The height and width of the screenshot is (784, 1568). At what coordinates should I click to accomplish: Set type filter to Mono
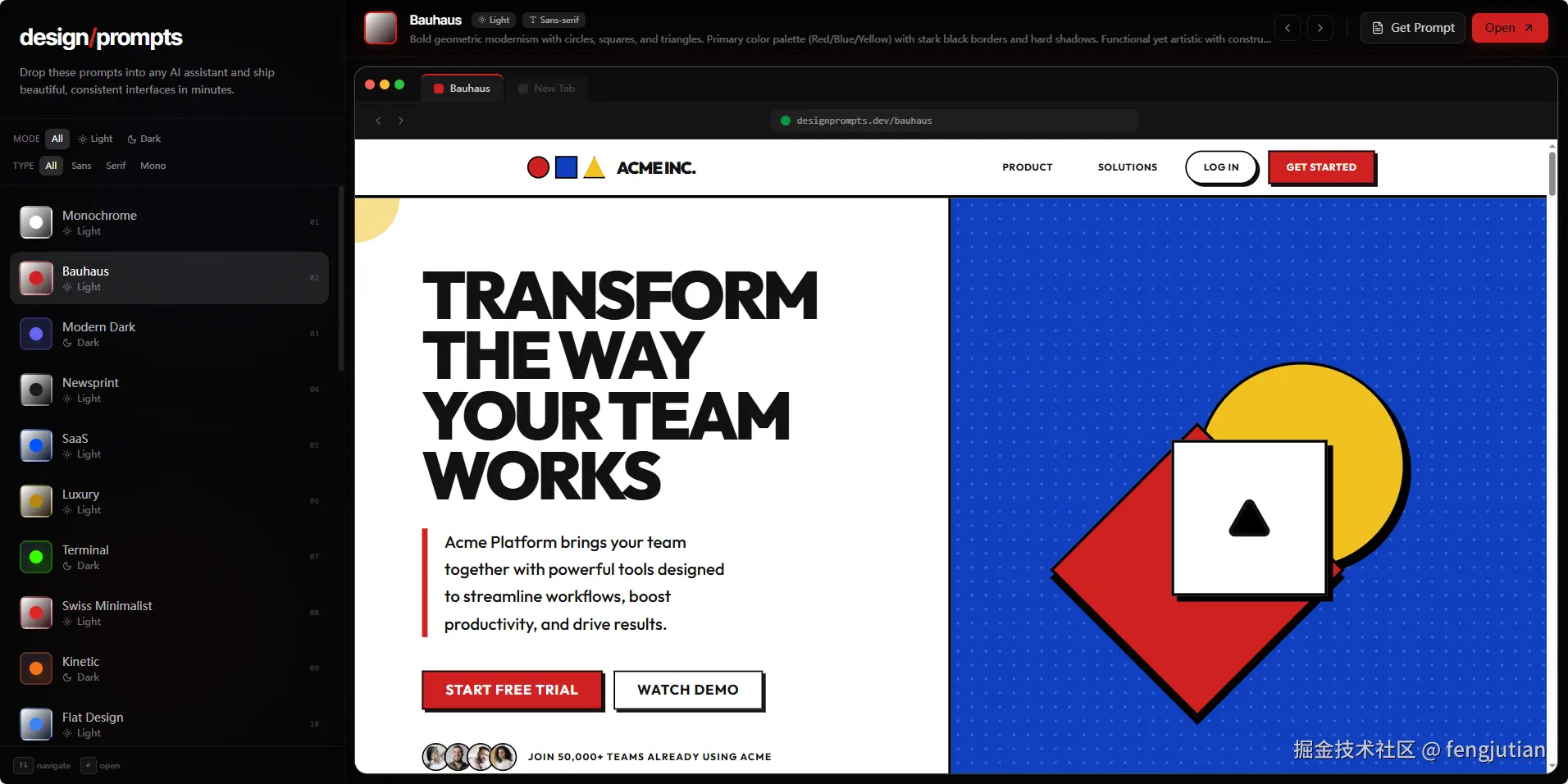pyautogui.click(x=153, y=166)
